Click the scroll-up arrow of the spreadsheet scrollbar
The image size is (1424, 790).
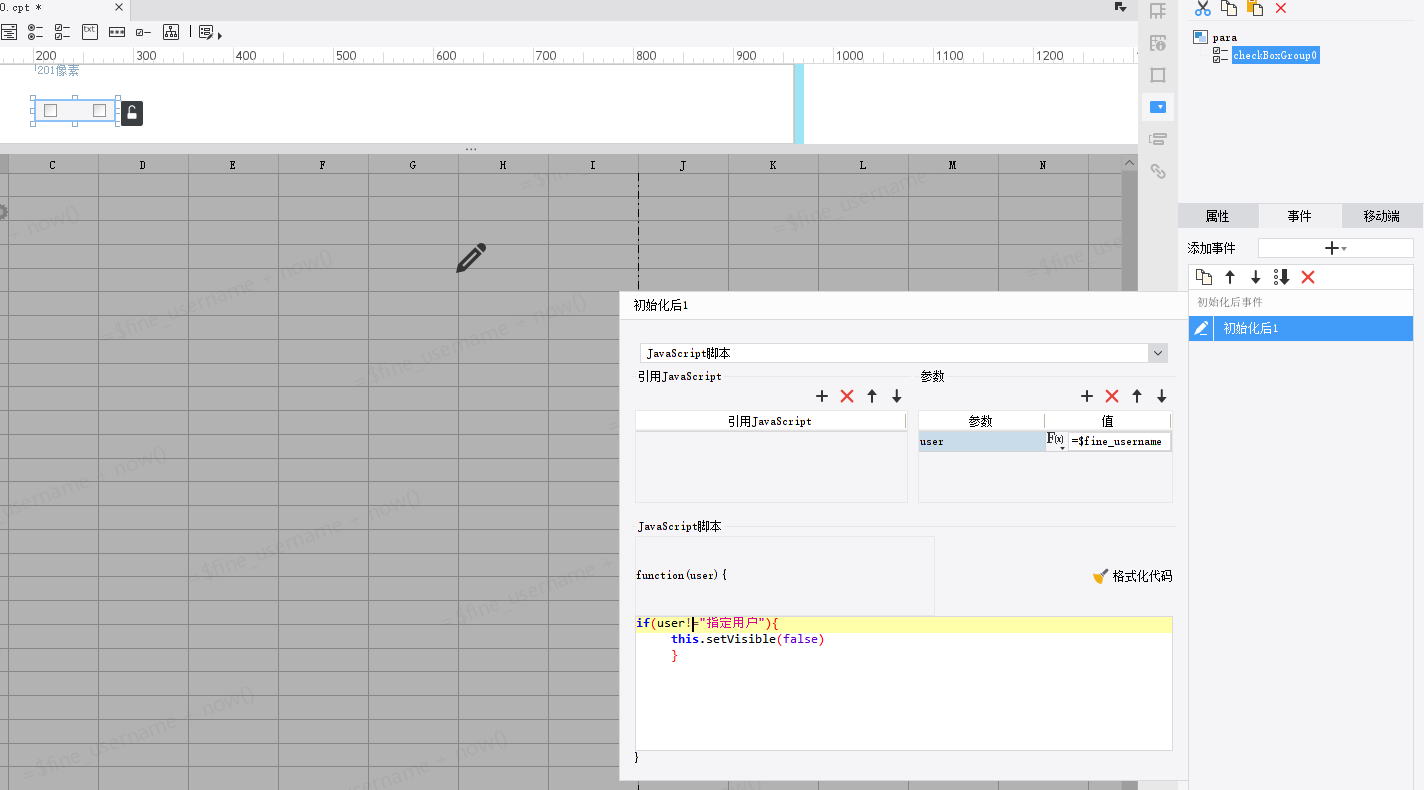point(1129,164)
